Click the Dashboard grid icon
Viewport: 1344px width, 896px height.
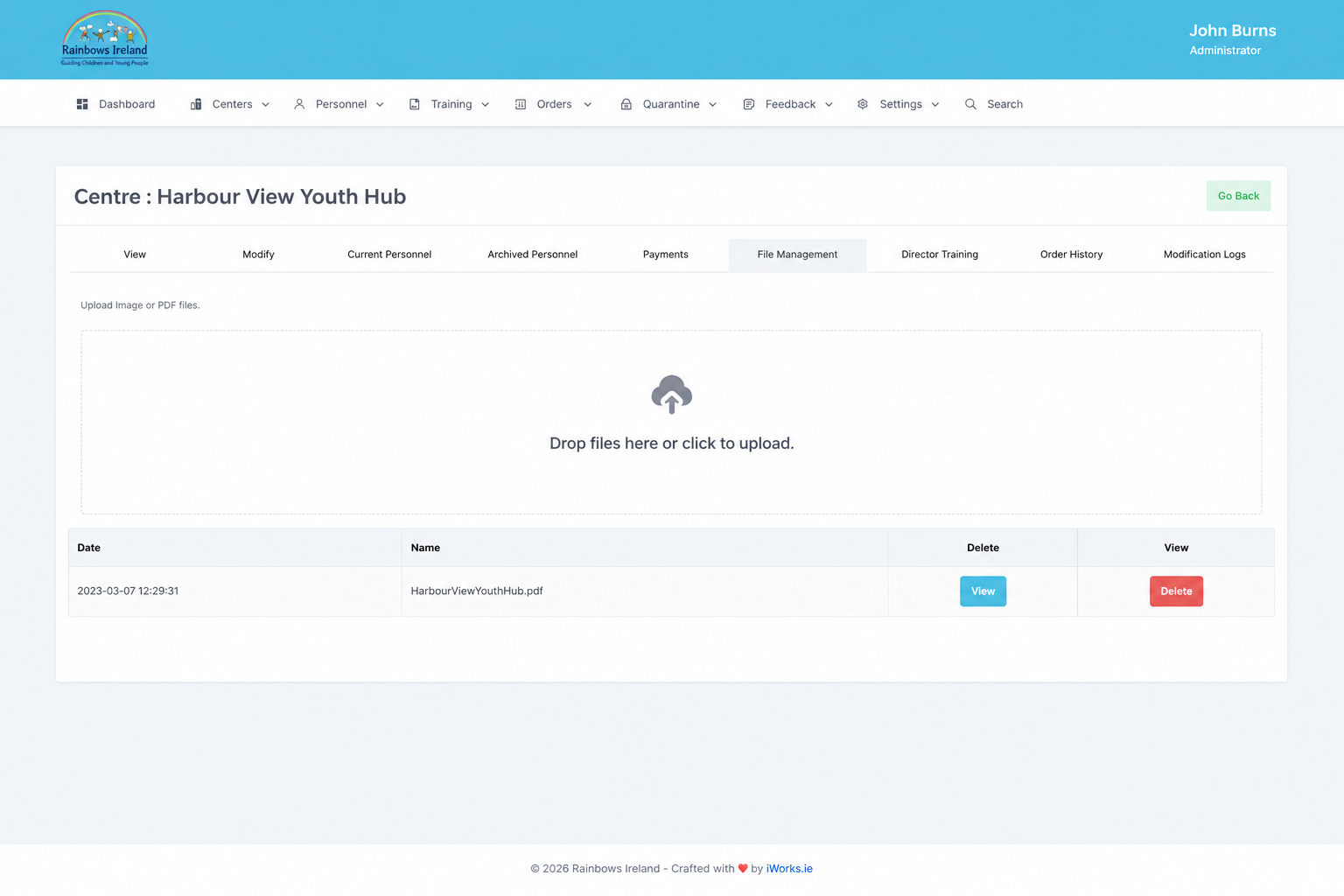[x=82, y=104]
